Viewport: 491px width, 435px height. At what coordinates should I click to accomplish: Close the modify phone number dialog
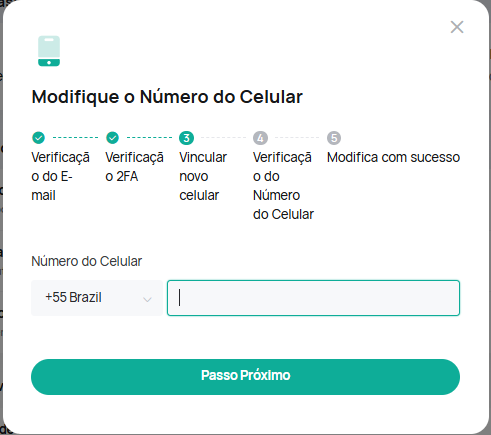coord(457,27)
